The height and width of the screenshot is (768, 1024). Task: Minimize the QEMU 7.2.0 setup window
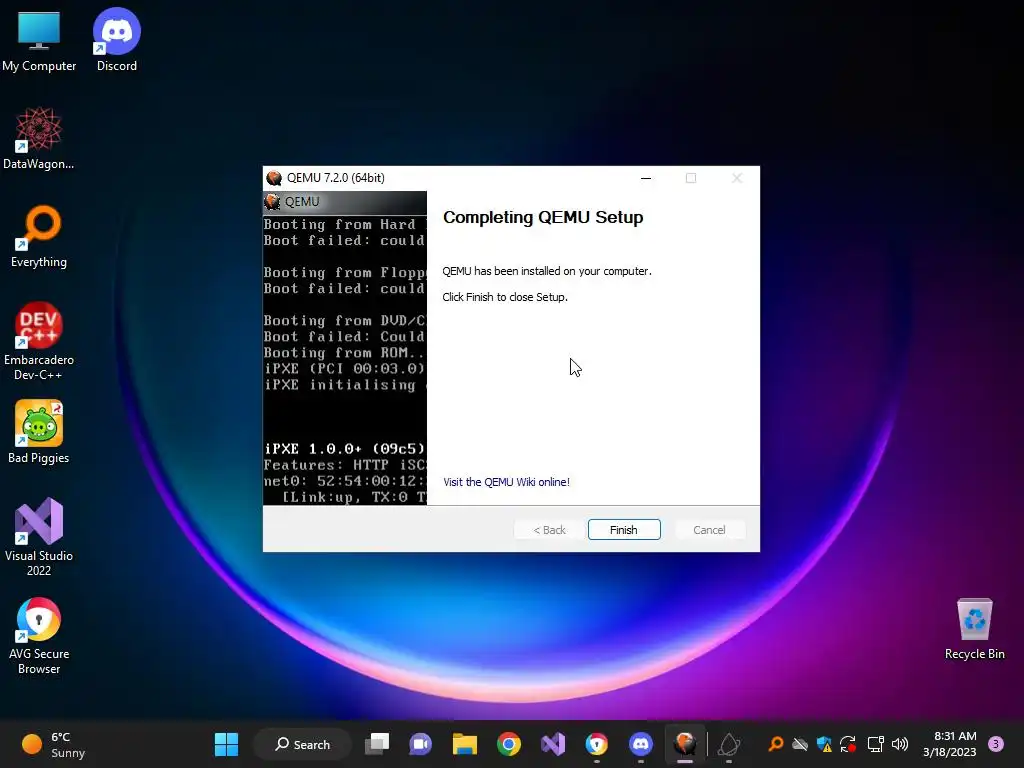(x=646, y=178)
